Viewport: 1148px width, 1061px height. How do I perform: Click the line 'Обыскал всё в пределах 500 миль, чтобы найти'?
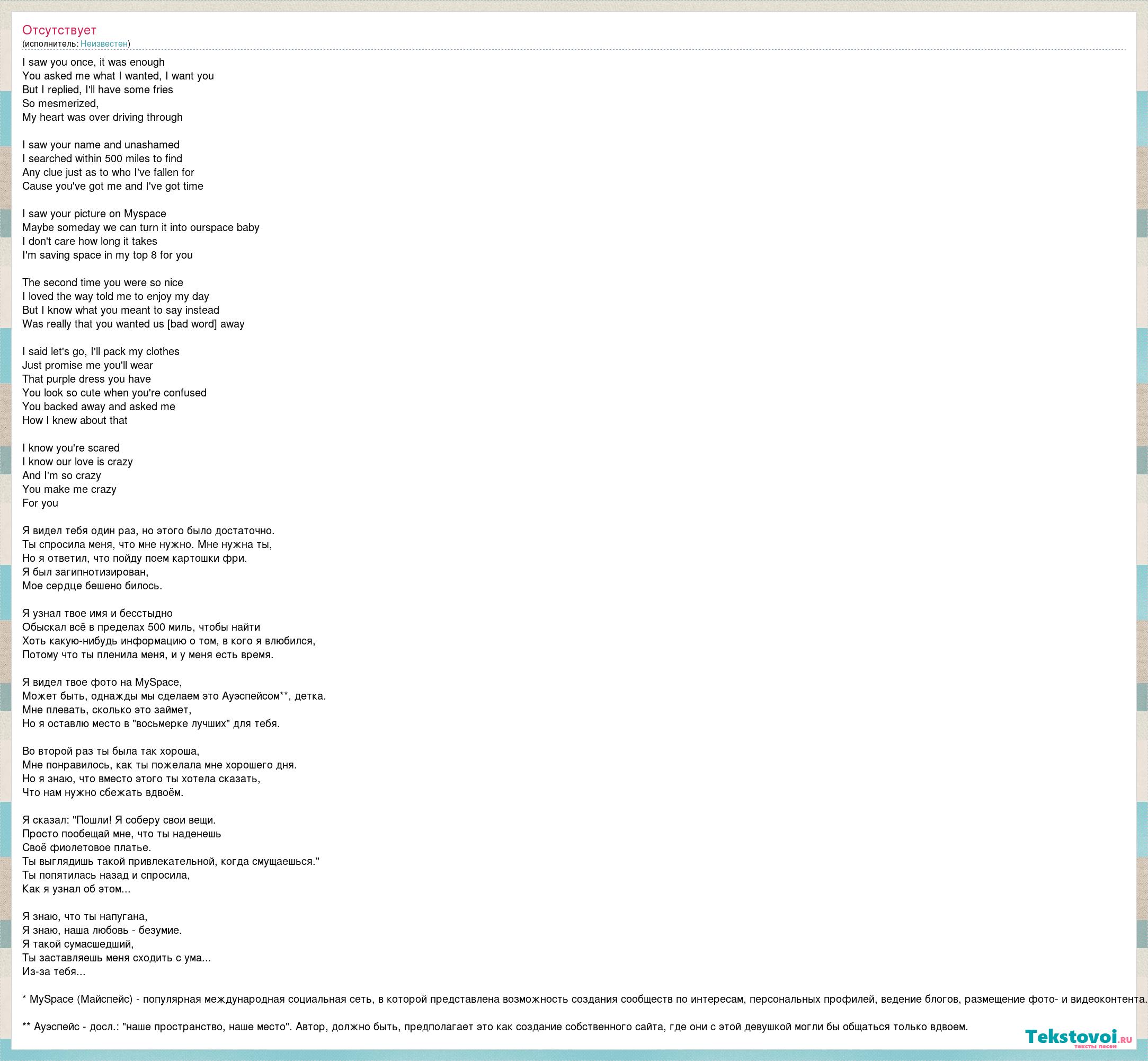coord(141,627)
